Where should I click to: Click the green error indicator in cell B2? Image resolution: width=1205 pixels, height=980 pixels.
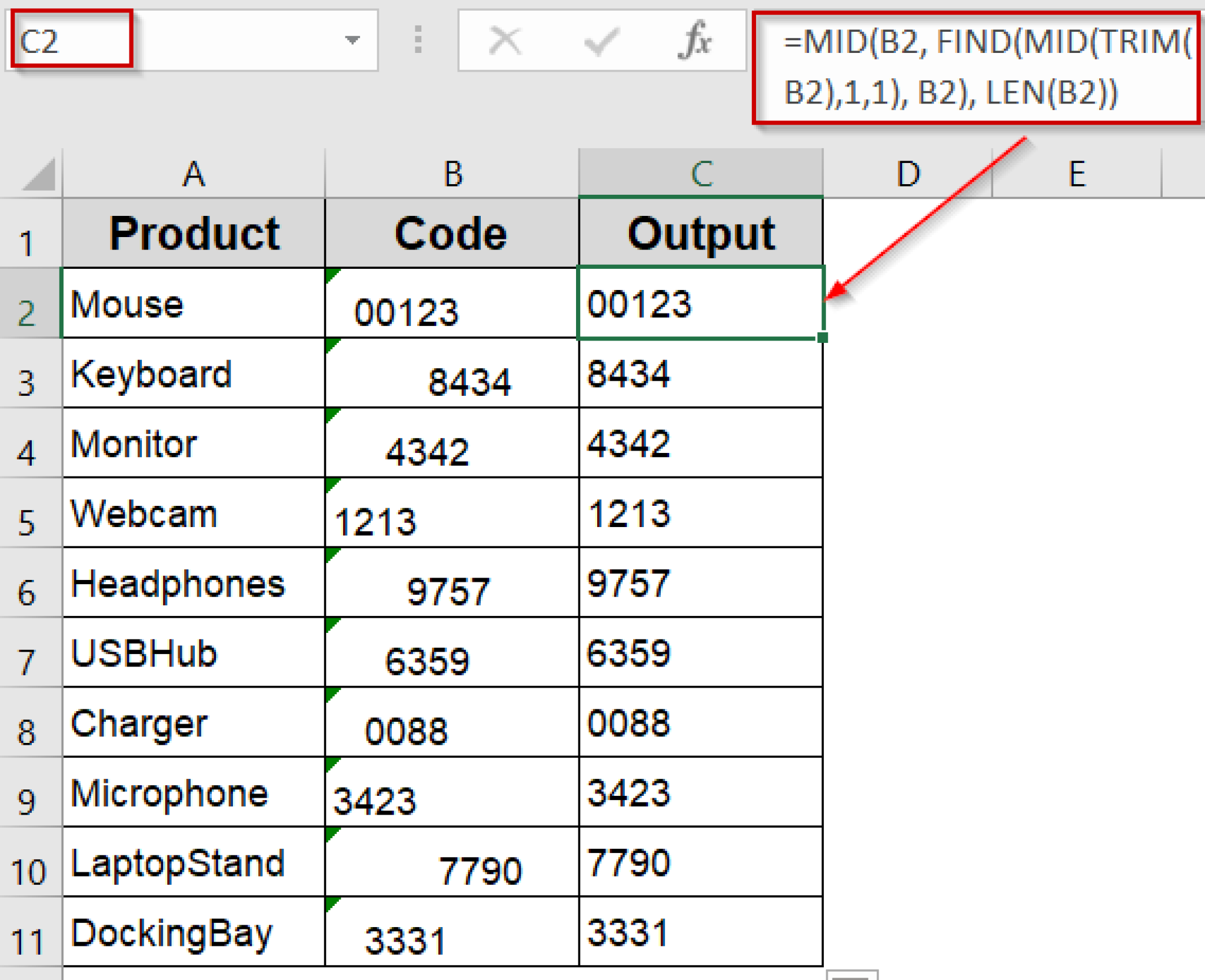click(331, 275)
